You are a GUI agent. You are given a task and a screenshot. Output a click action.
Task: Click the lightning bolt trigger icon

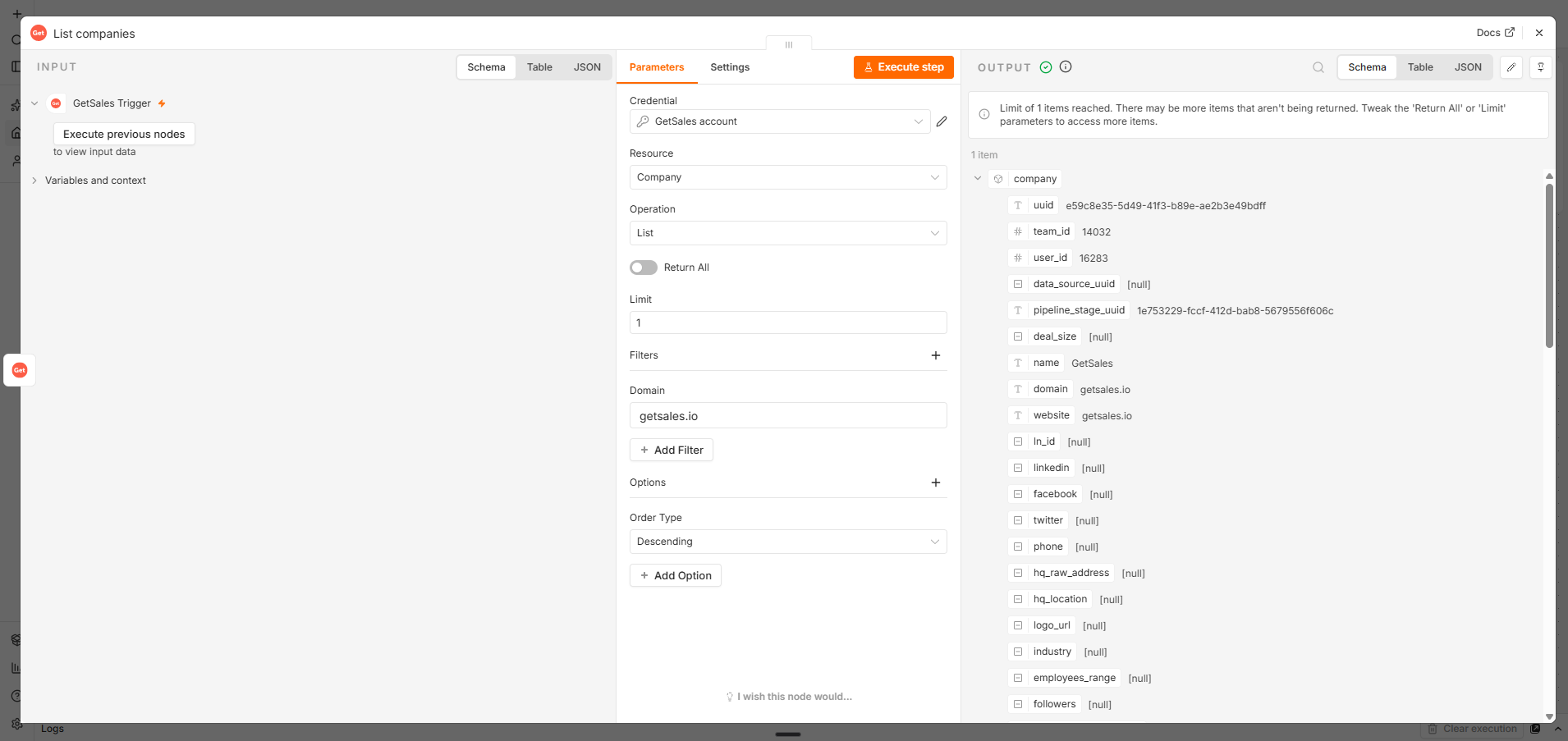pos(162,103)
